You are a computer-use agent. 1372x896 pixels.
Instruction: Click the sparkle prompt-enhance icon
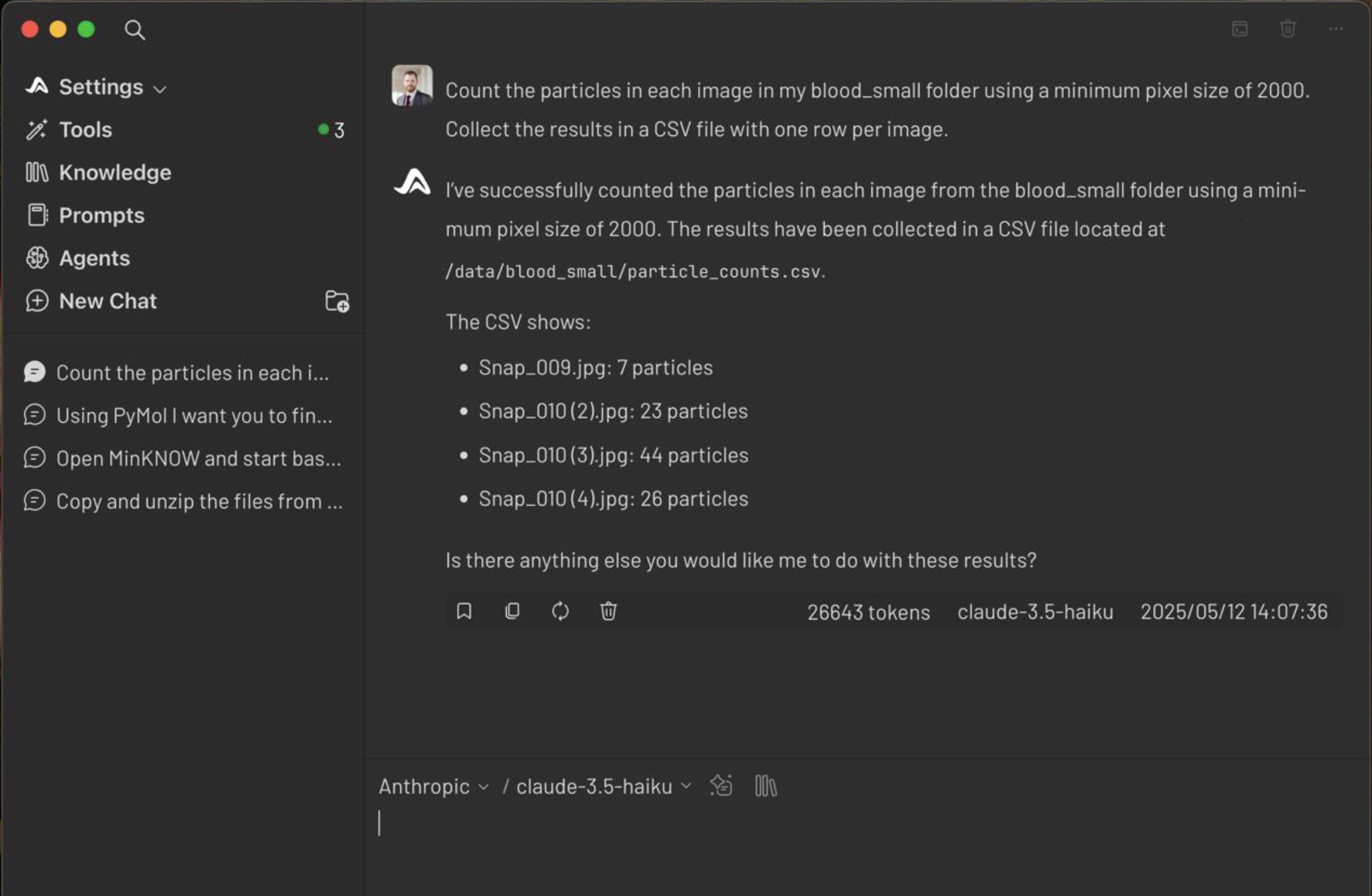point(721,787)
